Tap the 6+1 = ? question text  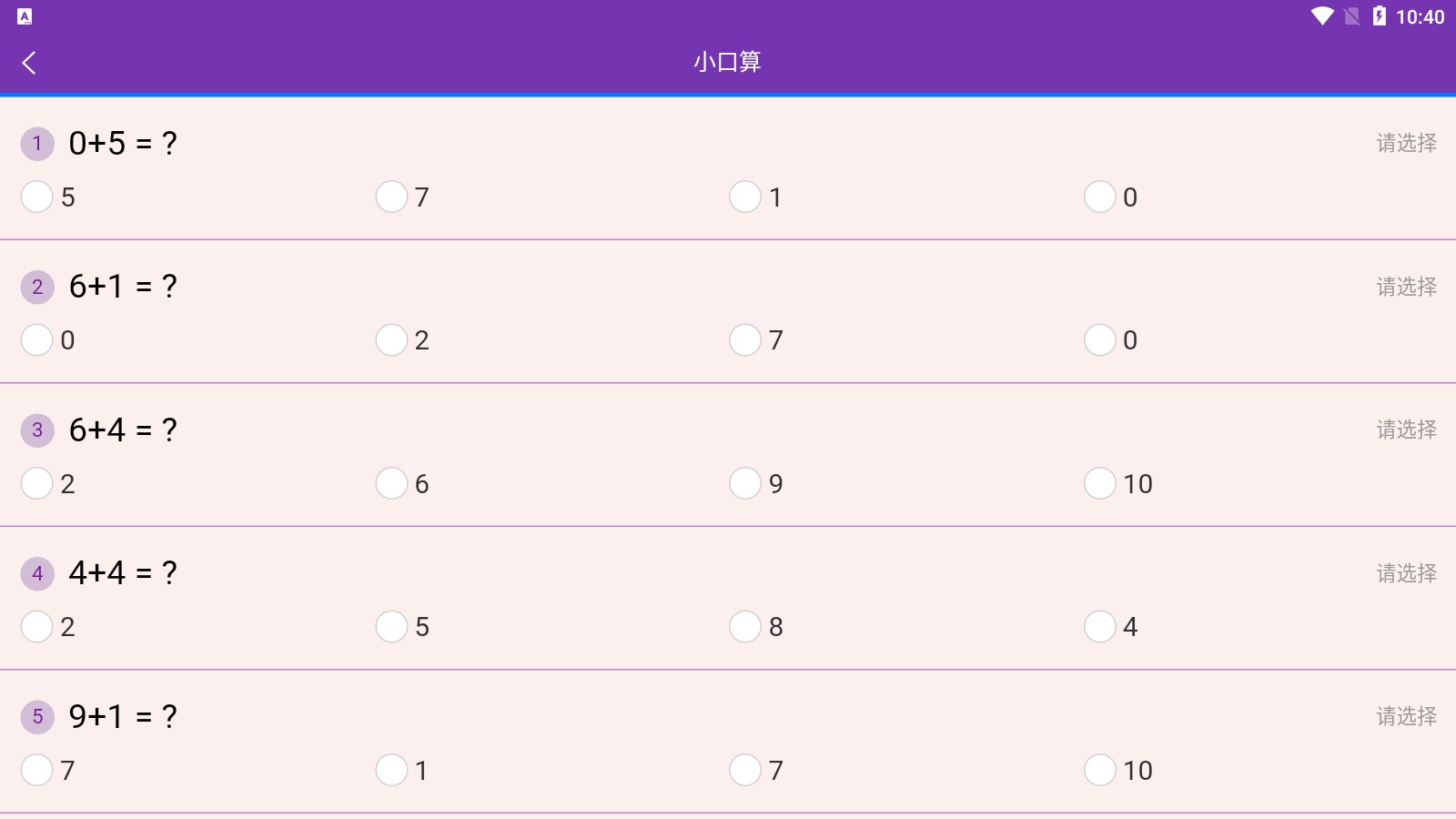[123, 287]
